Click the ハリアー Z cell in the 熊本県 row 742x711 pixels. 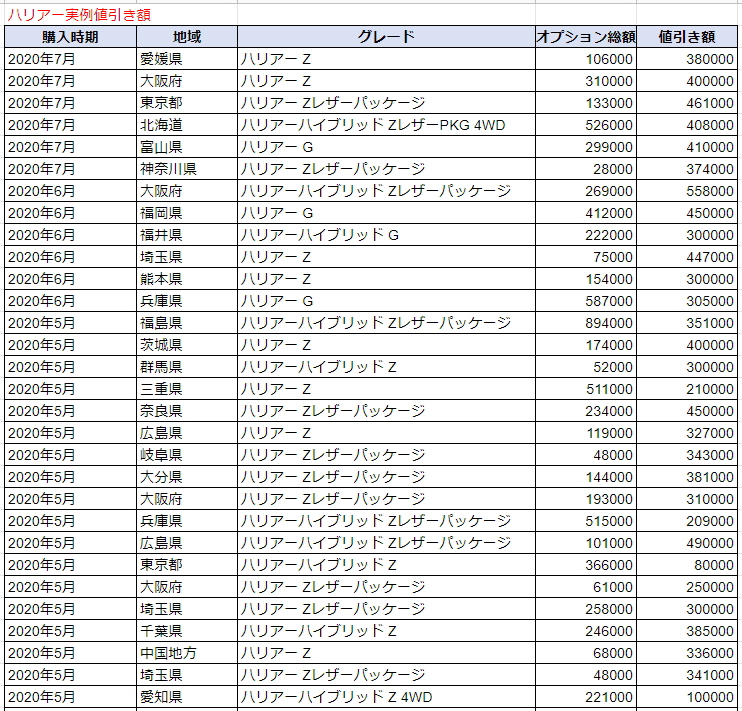[x=386, y=279]
